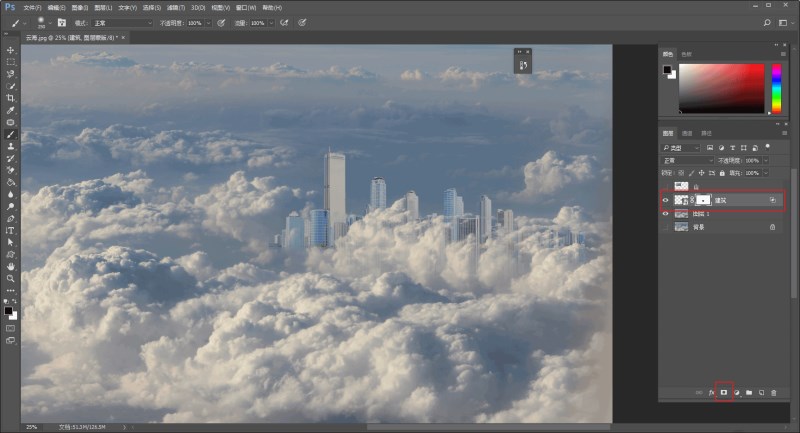
Task: Switch to the 通道 panel tab
Action: pyautogui.click(x=687, y=133)
